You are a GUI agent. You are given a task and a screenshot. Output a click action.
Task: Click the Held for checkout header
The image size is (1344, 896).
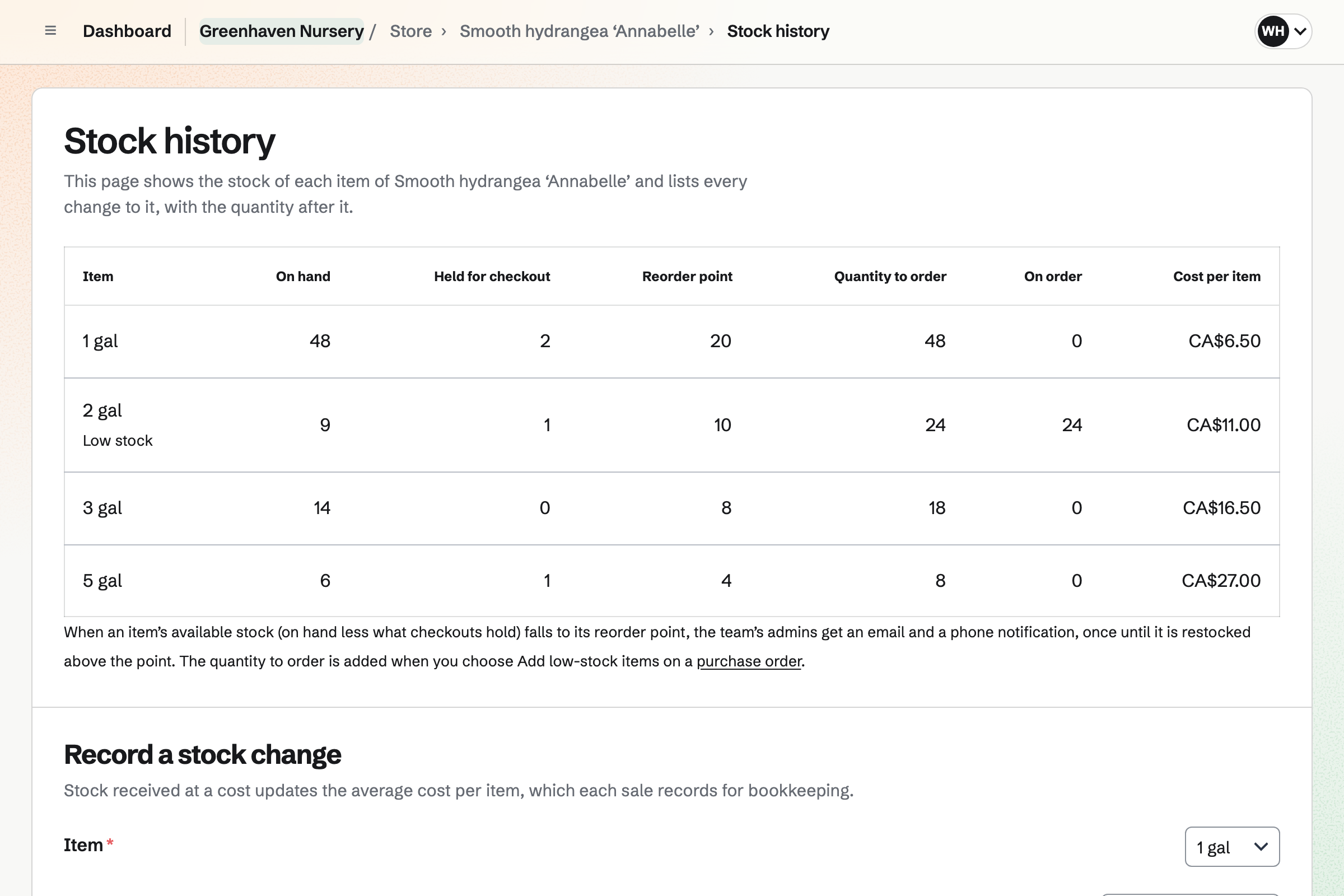point(492,277)
